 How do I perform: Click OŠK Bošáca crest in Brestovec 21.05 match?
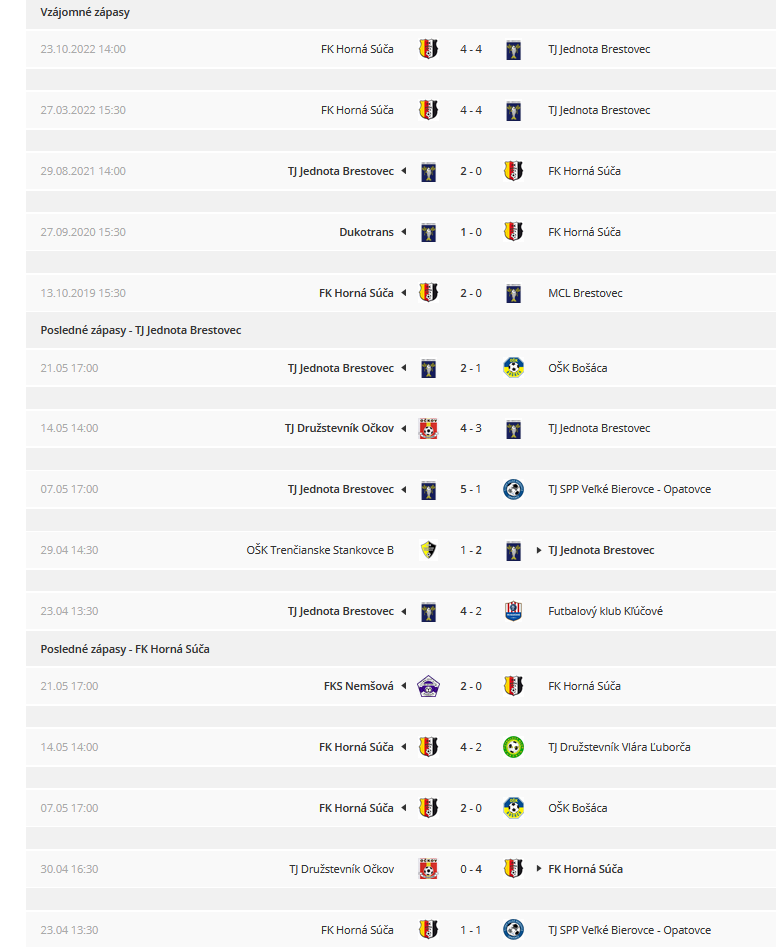point(514,368)
